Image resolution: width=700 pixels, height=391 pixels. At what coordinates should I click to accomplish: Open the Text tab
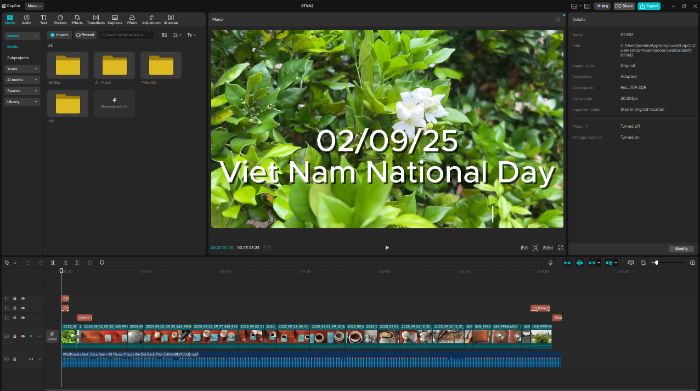pos(43,19)
